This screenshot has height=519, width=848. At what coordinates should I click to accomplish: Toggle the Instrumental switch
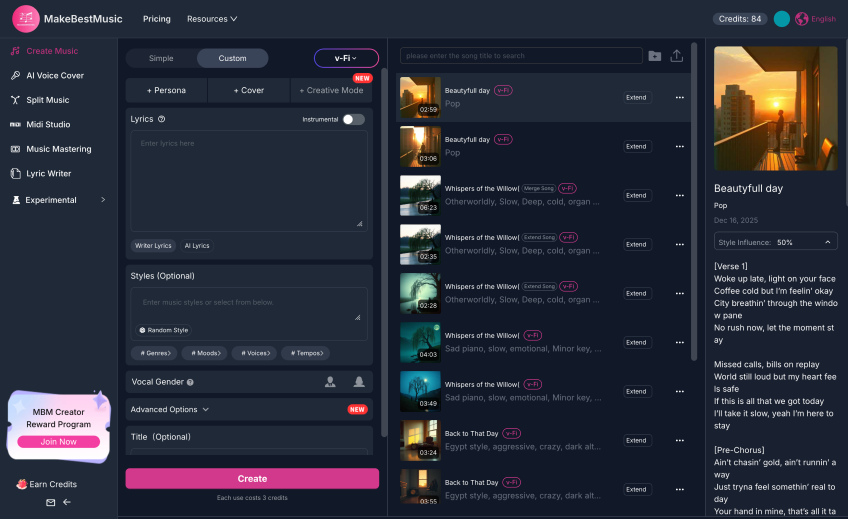point(354,119)
